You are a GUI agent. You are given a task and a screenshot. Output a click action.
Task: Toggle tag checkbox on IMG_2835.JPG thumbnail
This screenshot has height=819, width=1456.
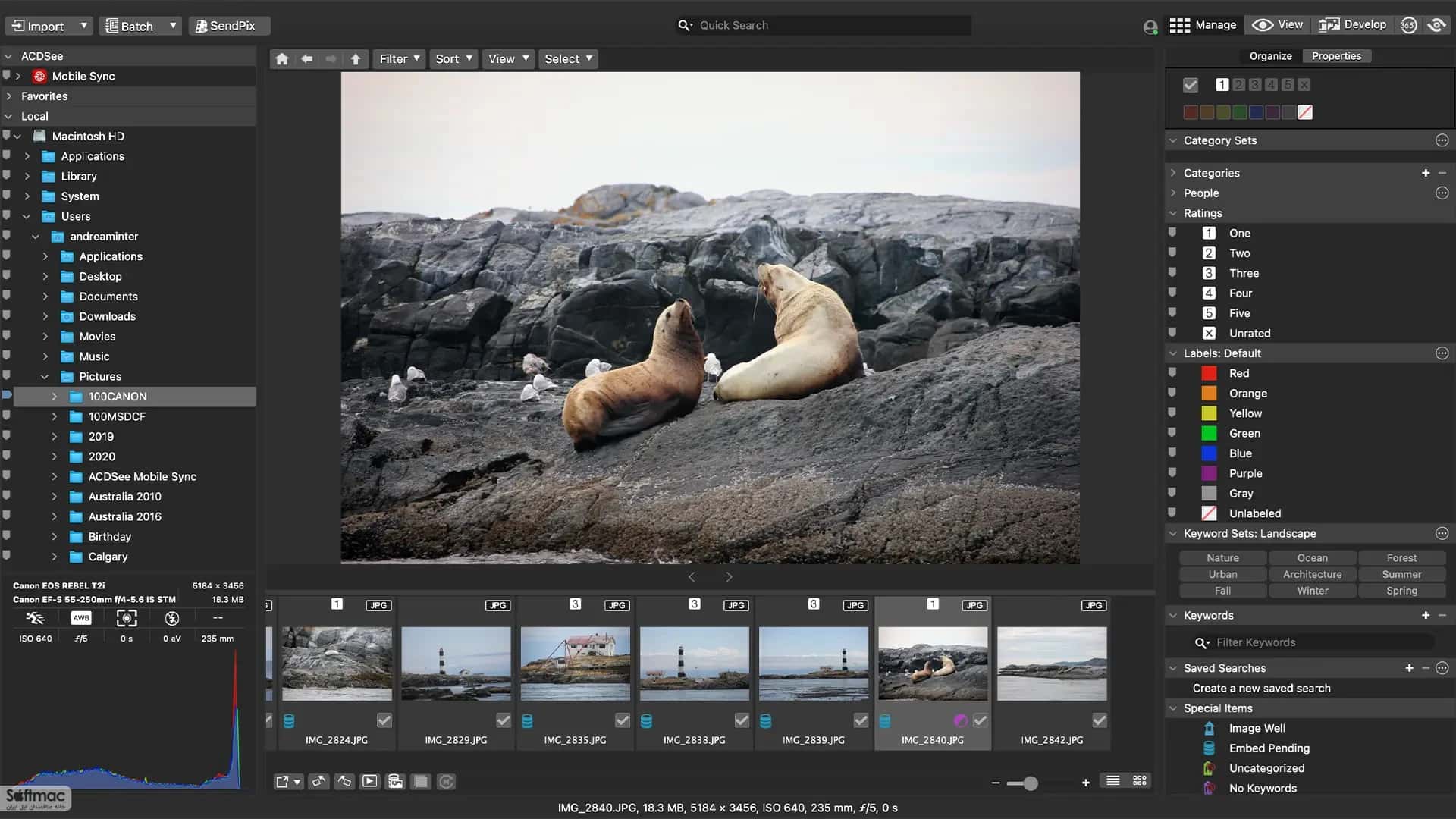click(x=623, y=720)
